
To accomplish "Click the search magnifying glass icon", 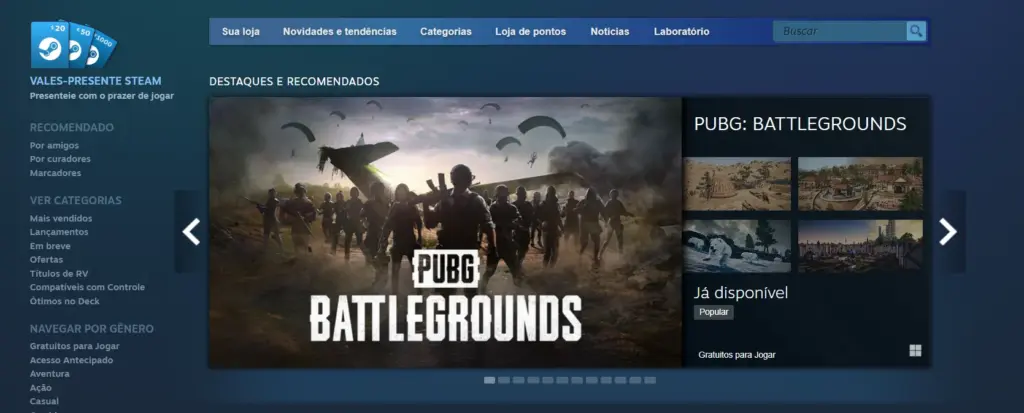I will pos(916,31).
